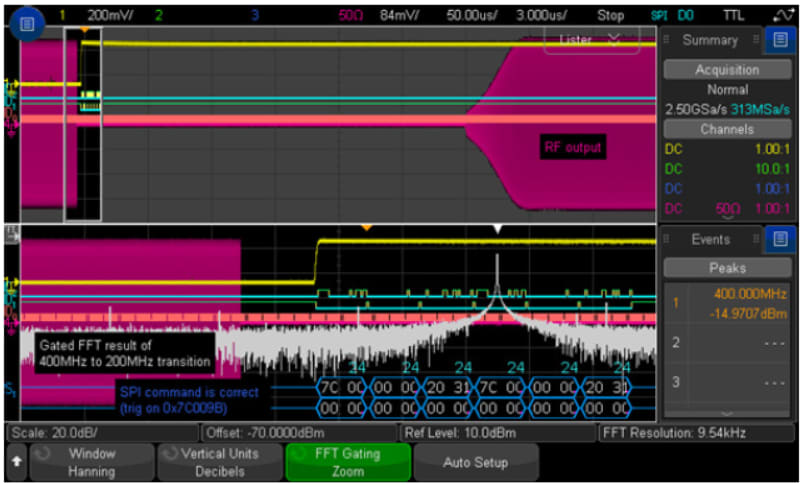Click the yellow DC 1.00:1 channel row
804x487 pixels.
coord(727,149)
